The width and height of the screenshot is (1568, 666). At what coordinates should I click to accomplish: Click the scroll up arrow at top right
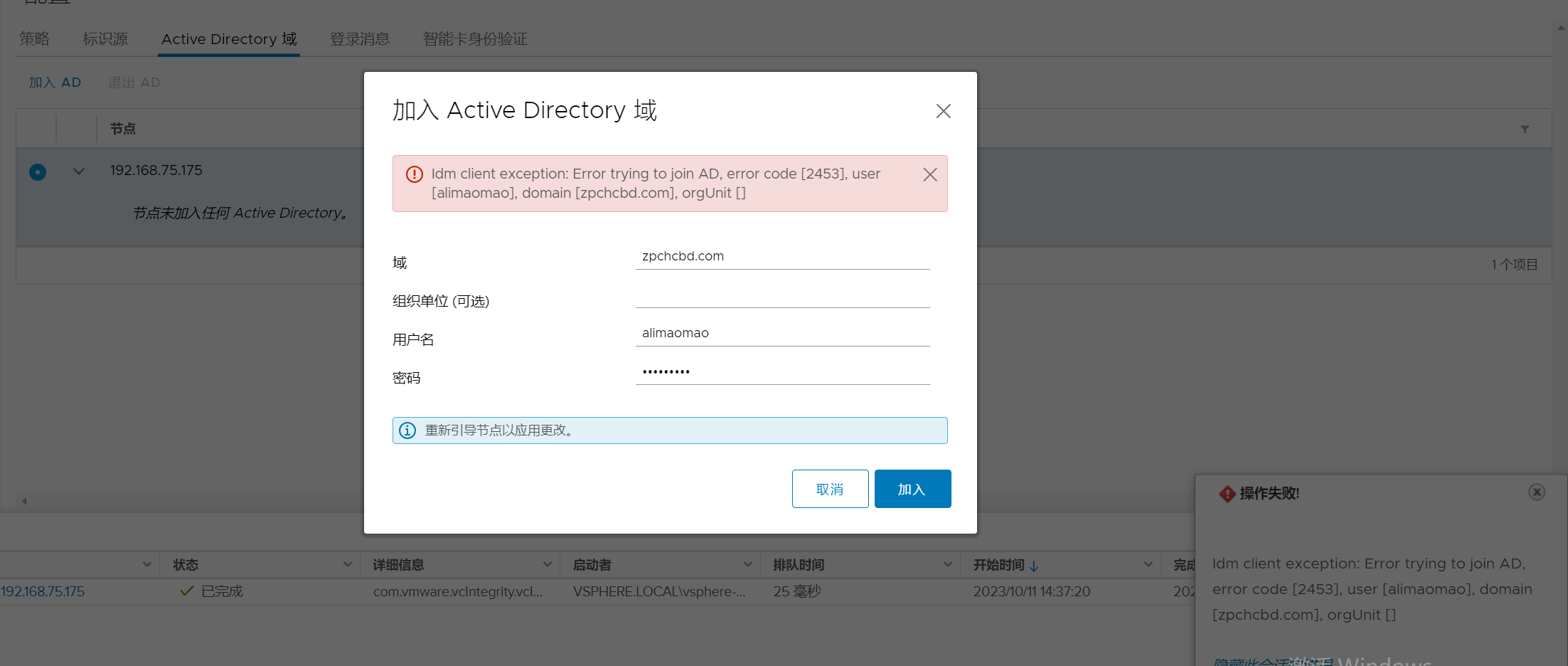[1561, 28]
